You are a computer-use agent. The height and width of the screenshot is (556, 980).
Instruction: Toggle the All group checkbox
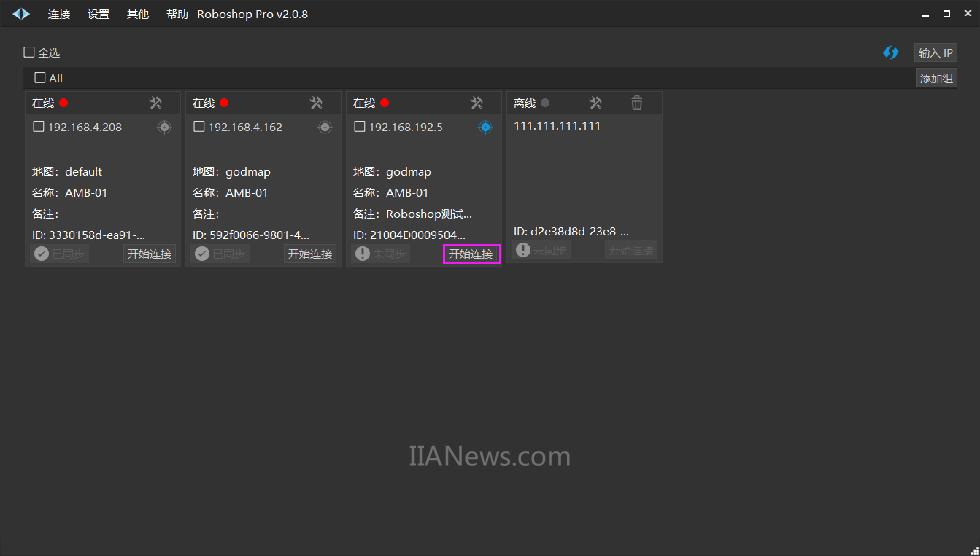(40, 78)
